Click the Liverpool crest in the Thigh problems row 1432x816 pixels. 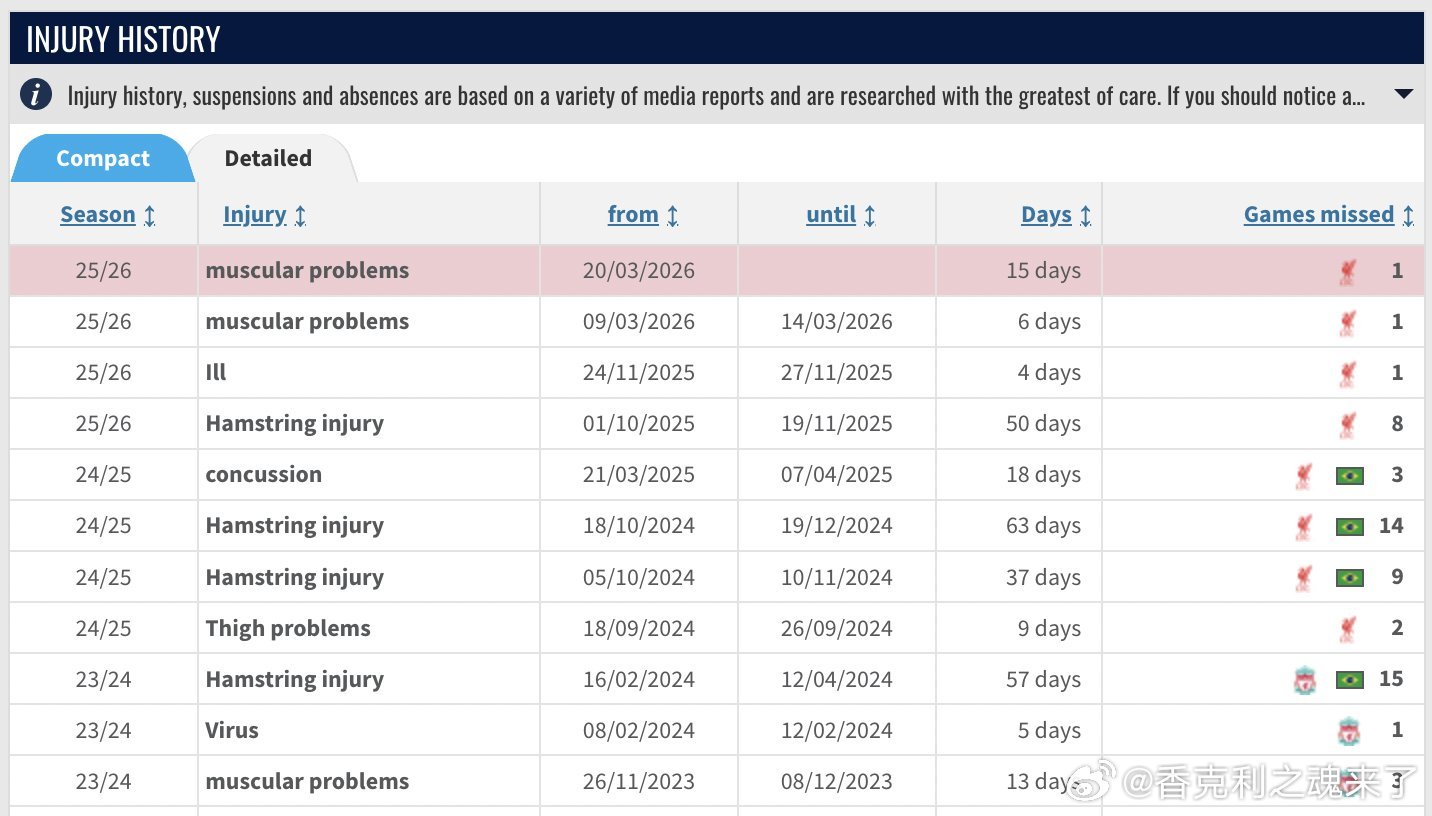pos(1348,629)
